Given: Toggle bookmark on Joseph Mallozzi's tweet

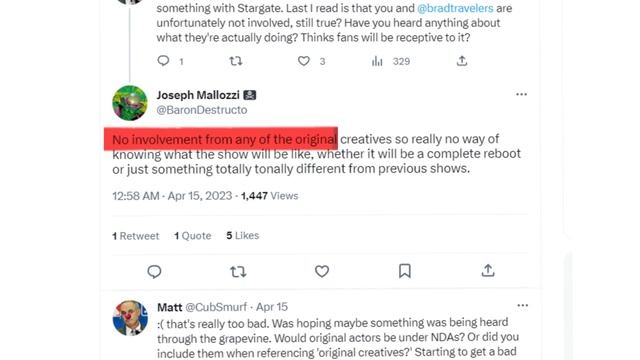Looking at the screenshot, I should [x=404, y=271].
